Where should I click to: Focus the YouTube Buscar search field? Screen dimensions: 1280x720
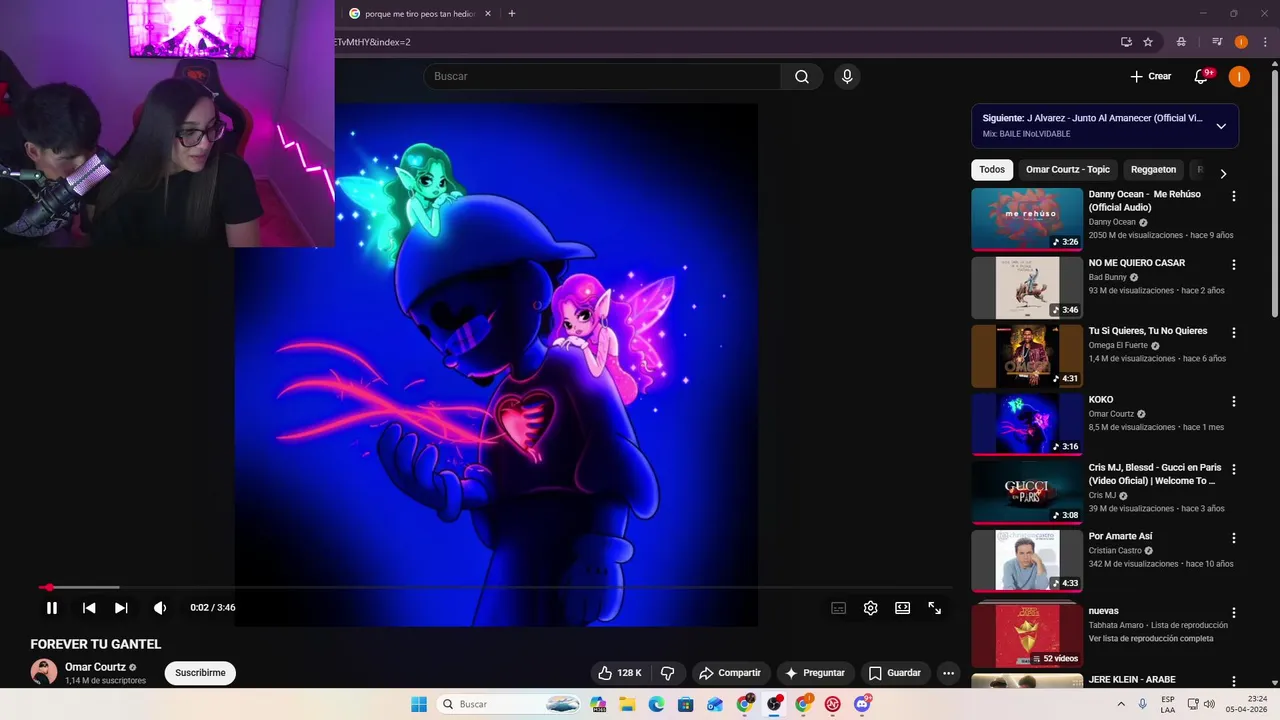[602, 76]
